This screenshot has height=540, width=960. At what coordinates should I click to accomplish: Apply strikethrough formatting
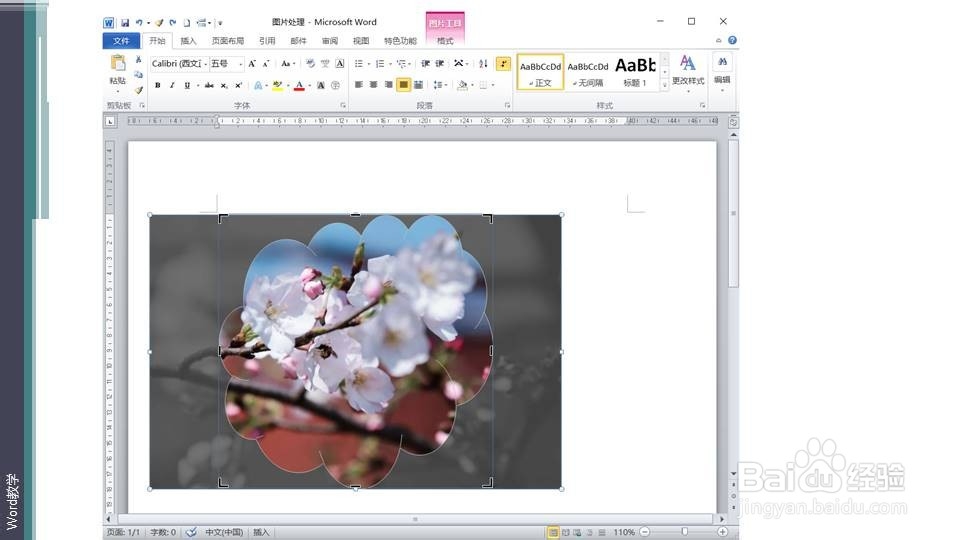point(209,85)
